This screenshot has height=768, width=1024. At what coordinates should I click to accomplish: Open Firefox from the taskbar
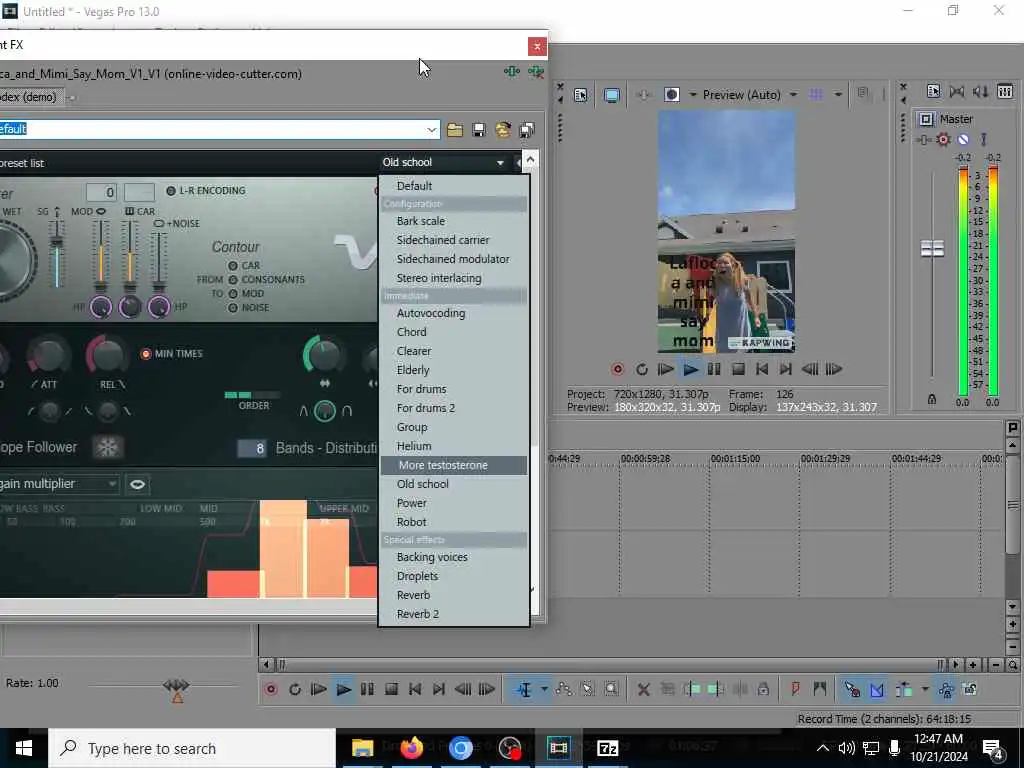(411, 748)
